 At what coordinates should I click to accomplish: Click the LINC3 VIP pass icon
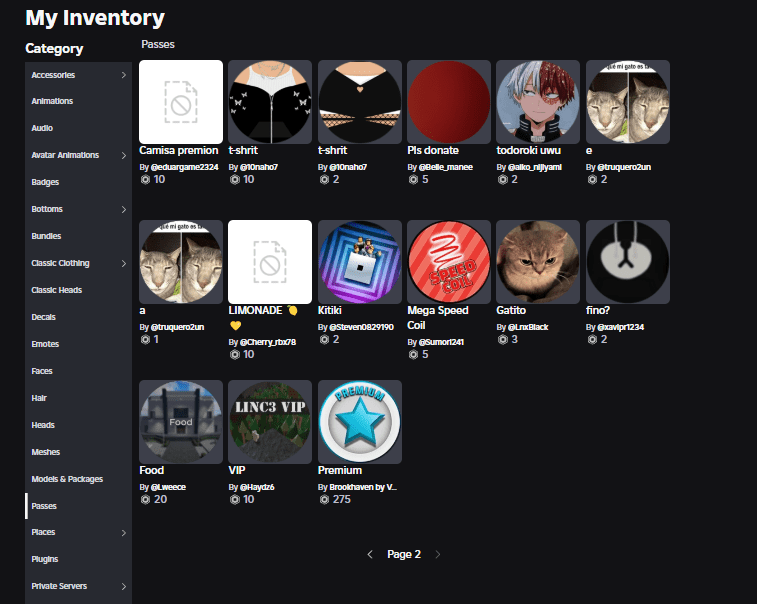click(x=270, y=421)
